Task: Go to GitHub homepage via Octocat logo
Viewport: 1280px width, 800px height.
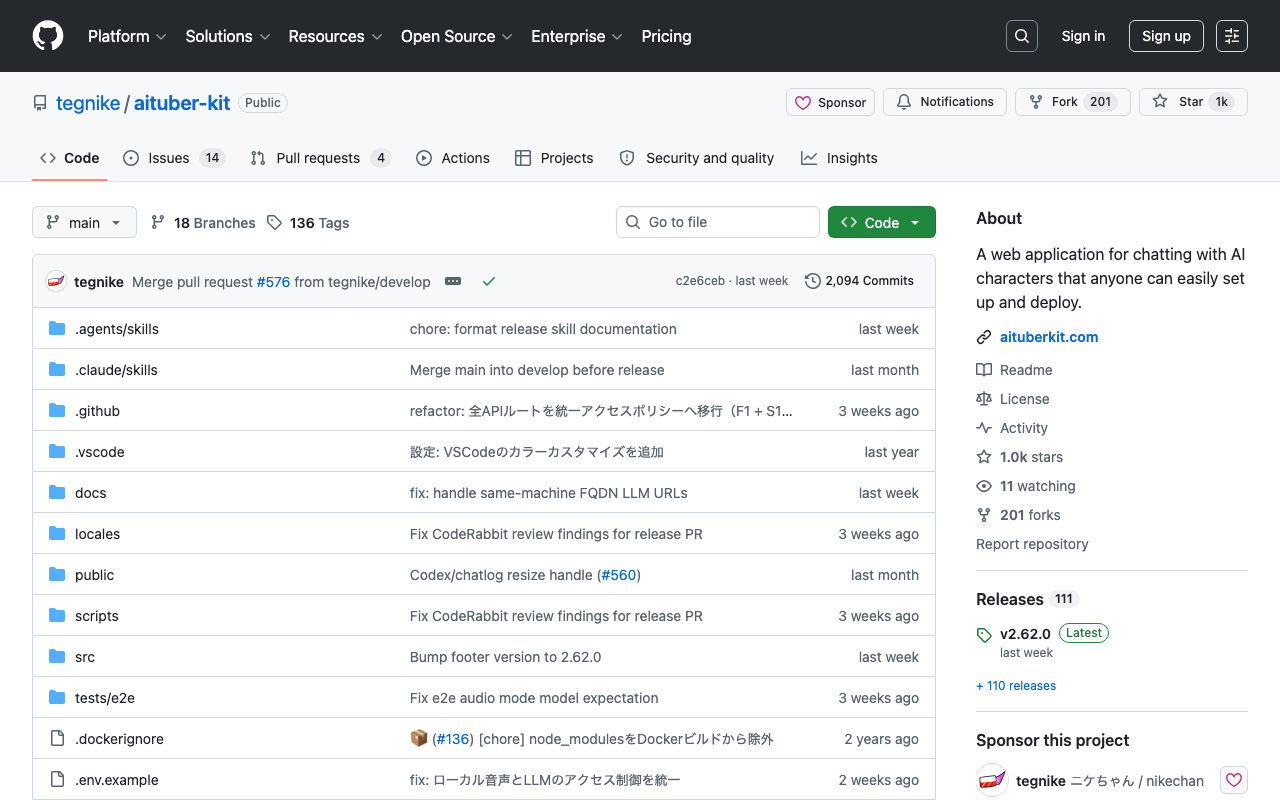Action: (48, 36)
